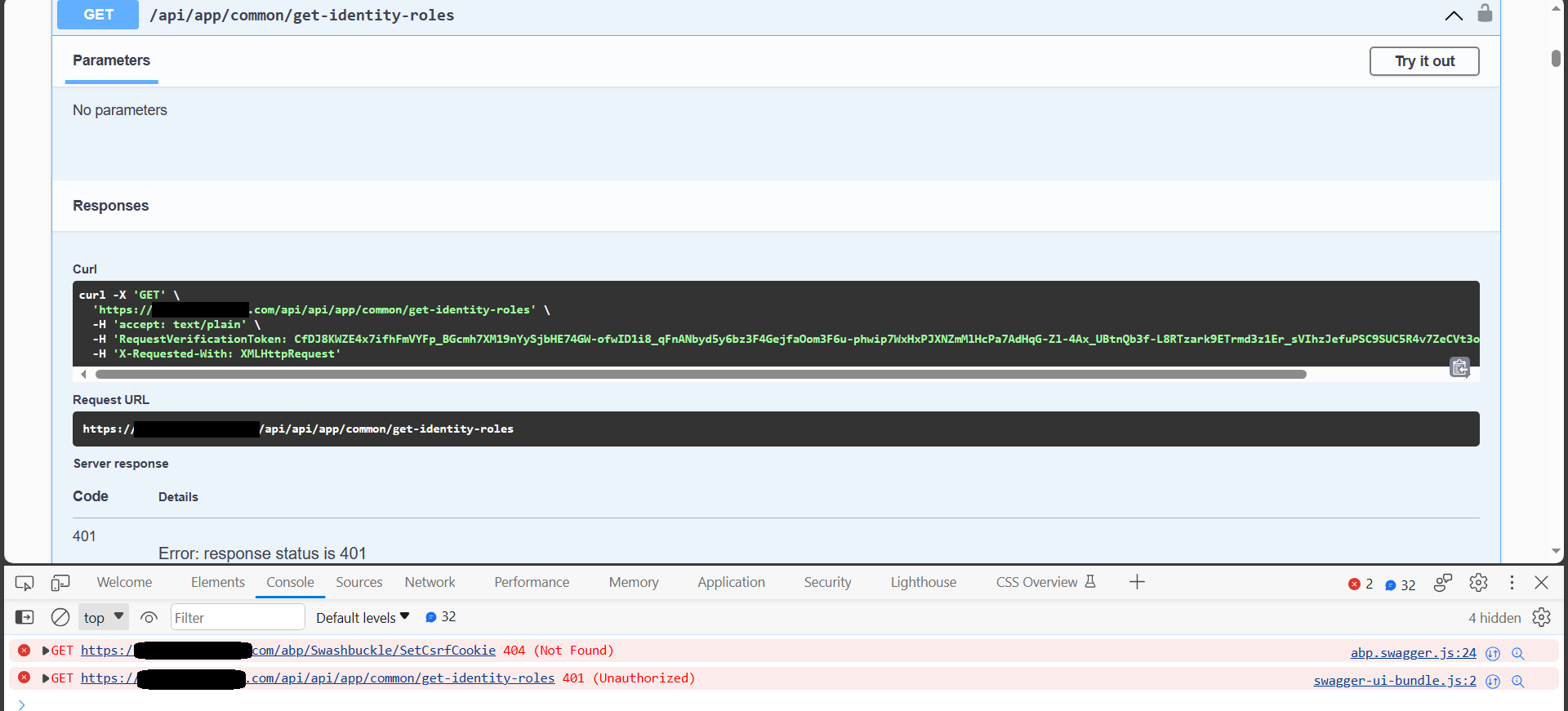Open customize DevTools three-dot menu
Screen dimensions: 1568x711
coord(1512,583)
